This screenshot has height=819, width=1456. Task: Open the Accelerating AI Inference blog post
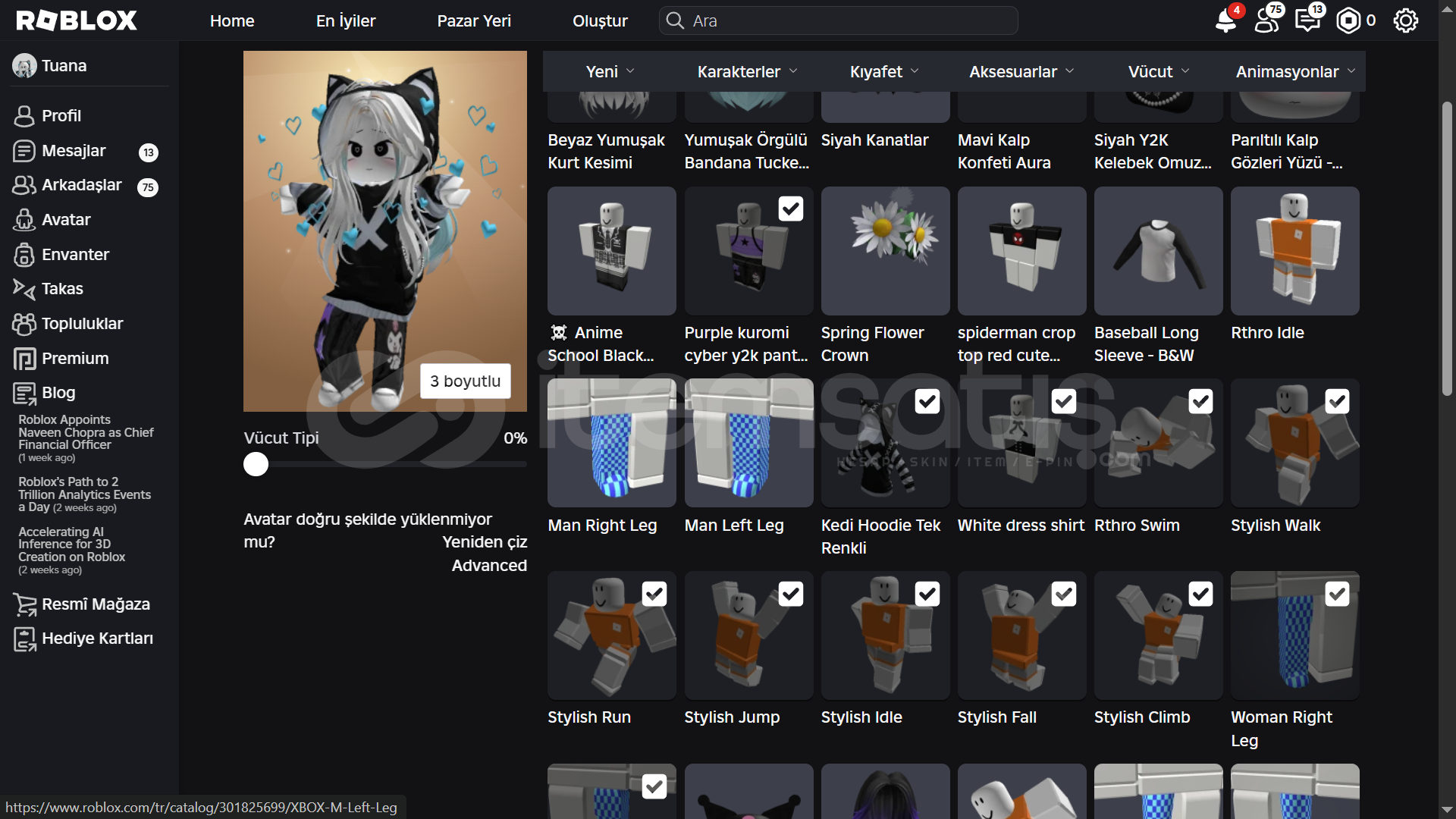72,551
